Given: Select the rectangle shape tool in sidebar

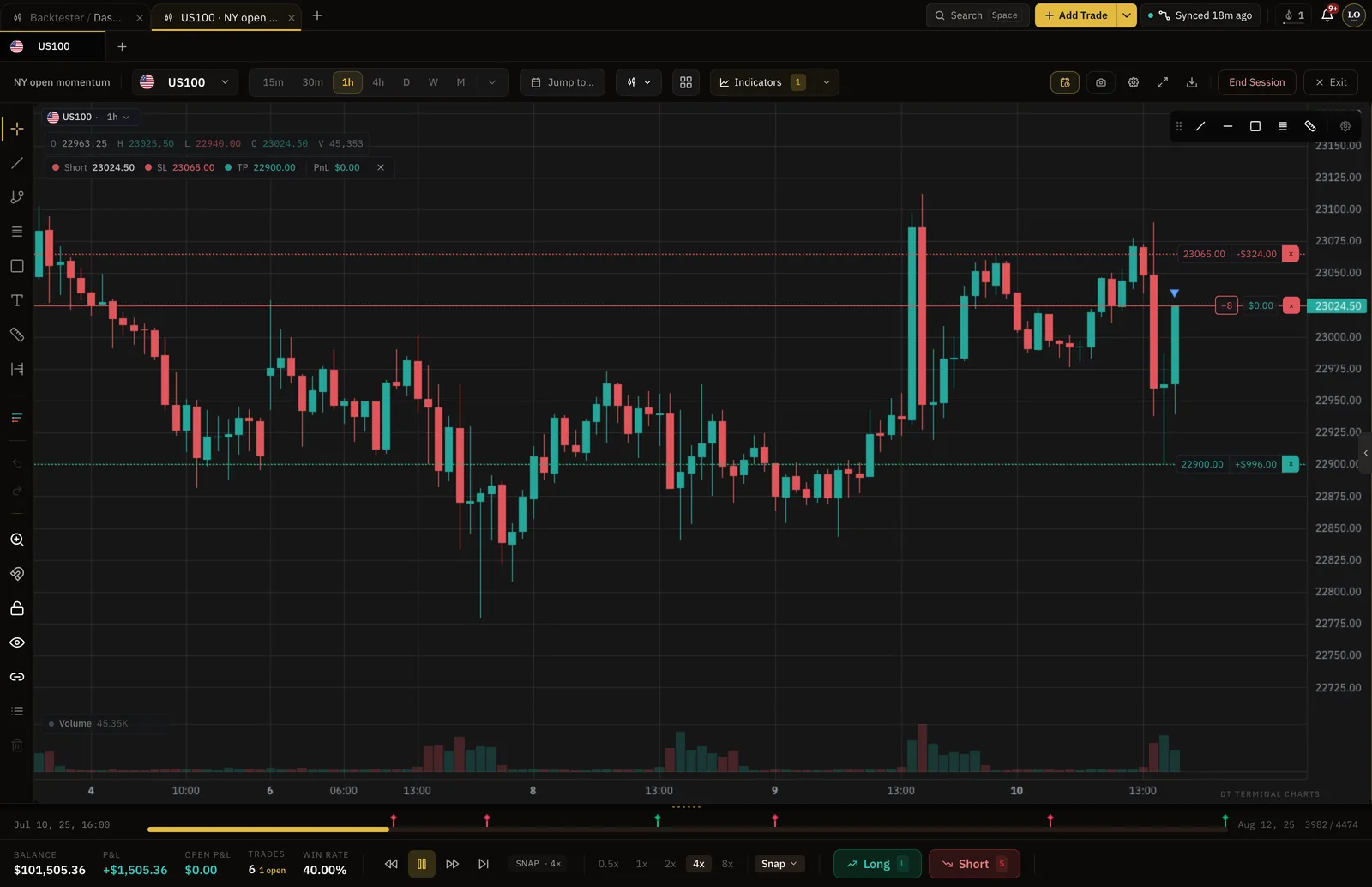Looking at the screenshot, I should pyautogui.click(x=16, y=266).
